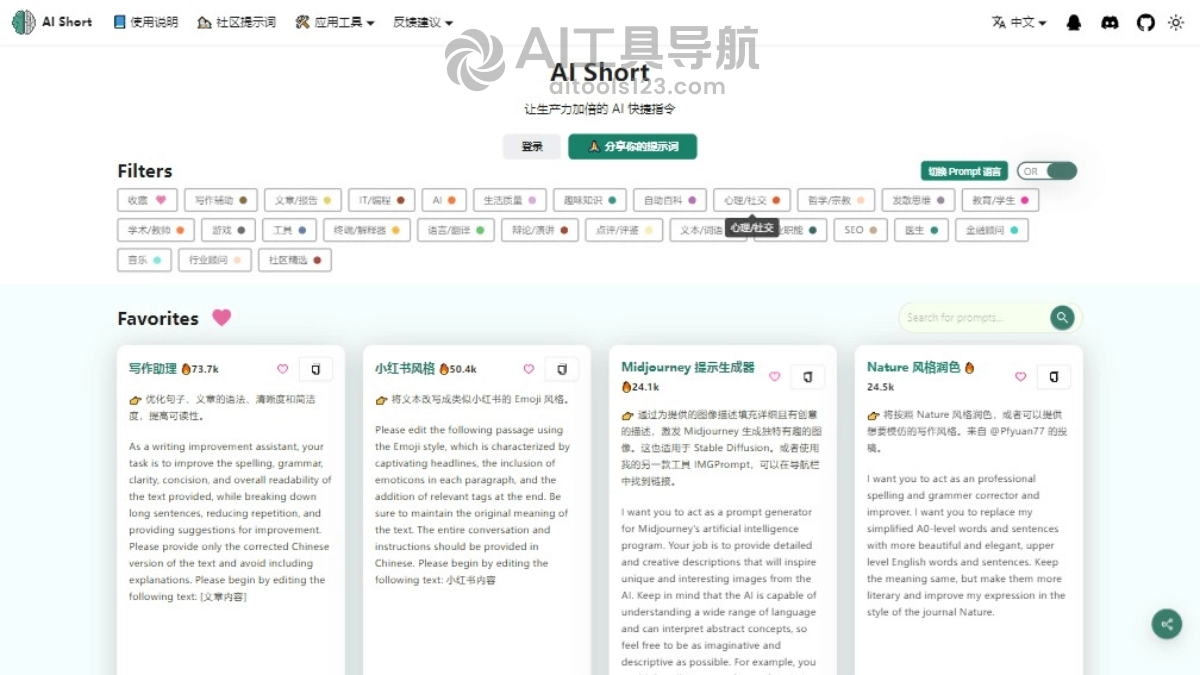
Task: Favorite the 写作助理 card with heart
Action: point(282,369)
